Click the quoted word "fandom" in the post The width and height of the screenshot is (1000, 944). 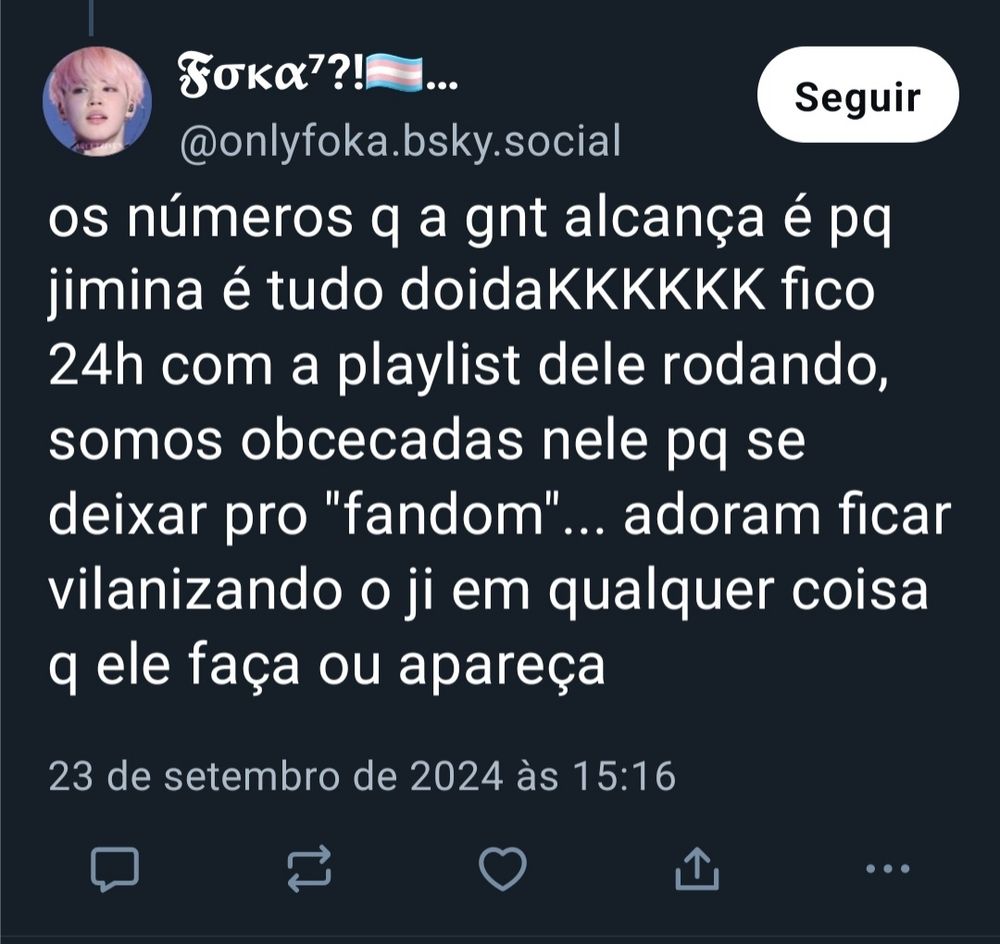[x=443, y=515]
